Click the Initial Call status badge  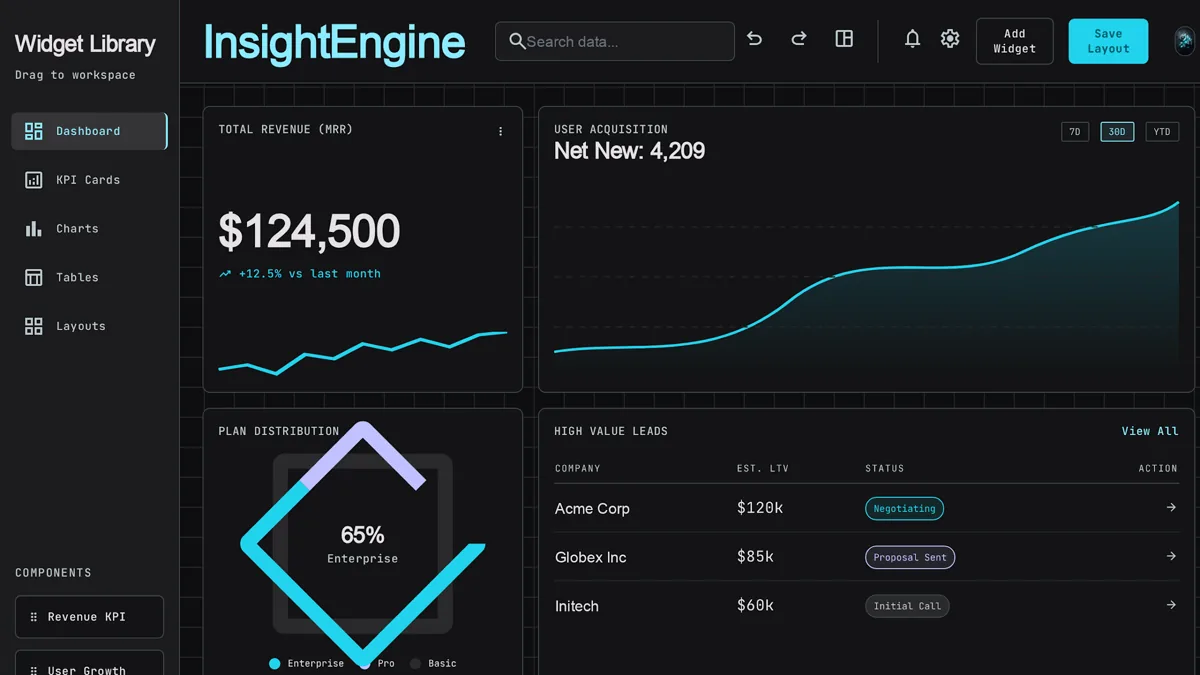click(907, 606)
